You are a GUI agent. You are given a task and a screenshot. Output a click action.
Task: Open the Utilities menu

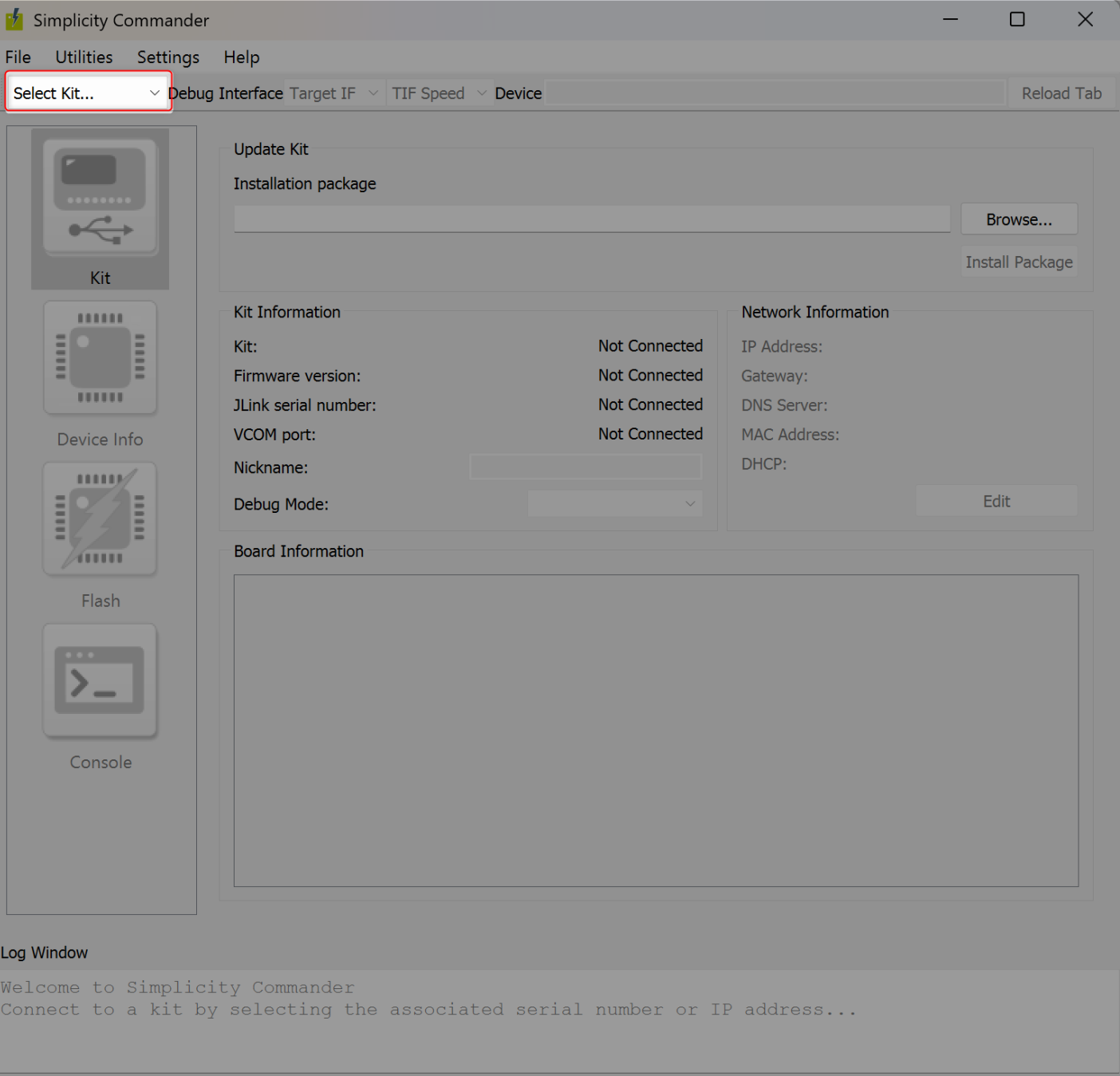[84, 57]
